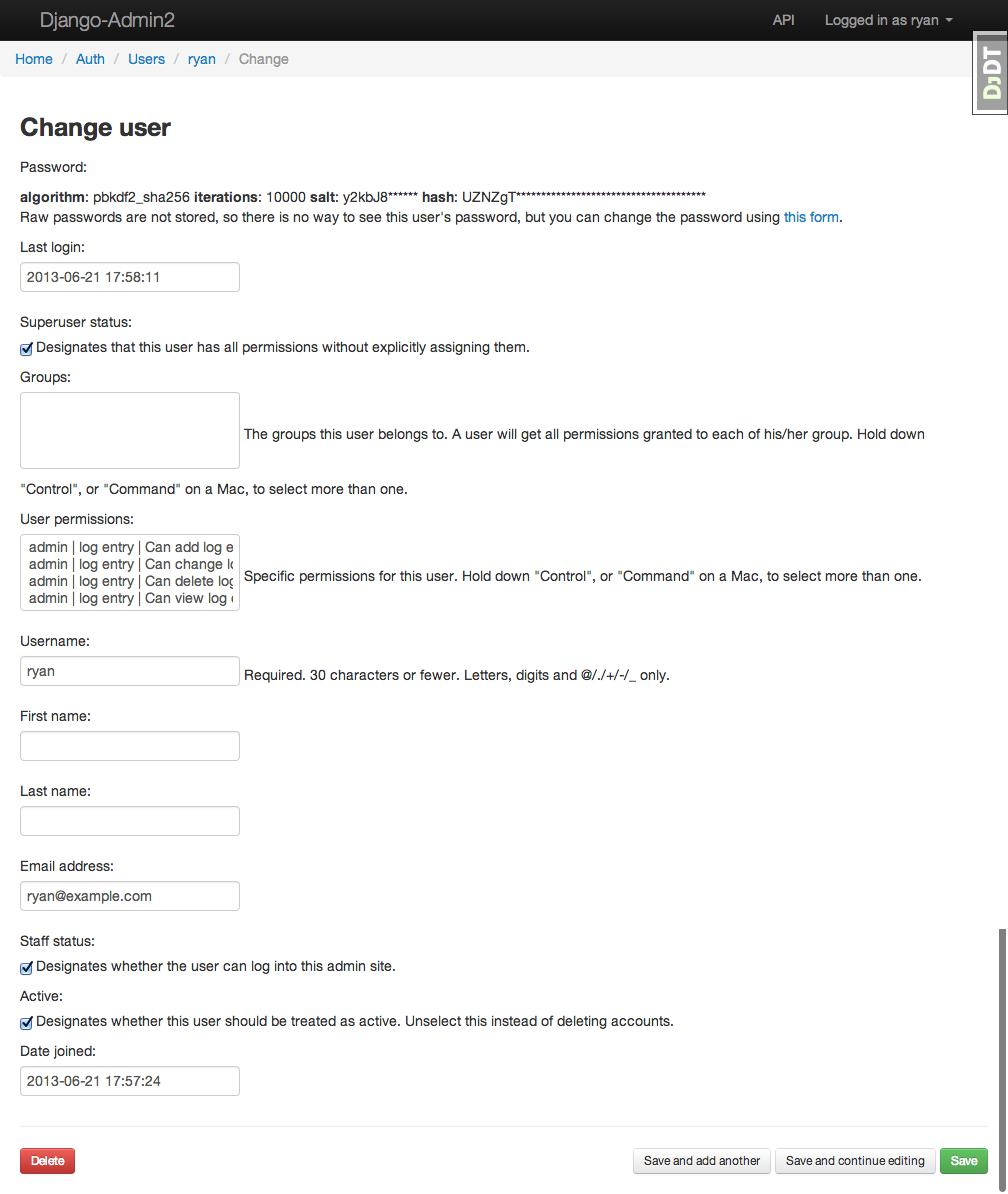Go to Home in the breadcrumb
This screenshot has height=1194, width=1008.
coord(34,59)
